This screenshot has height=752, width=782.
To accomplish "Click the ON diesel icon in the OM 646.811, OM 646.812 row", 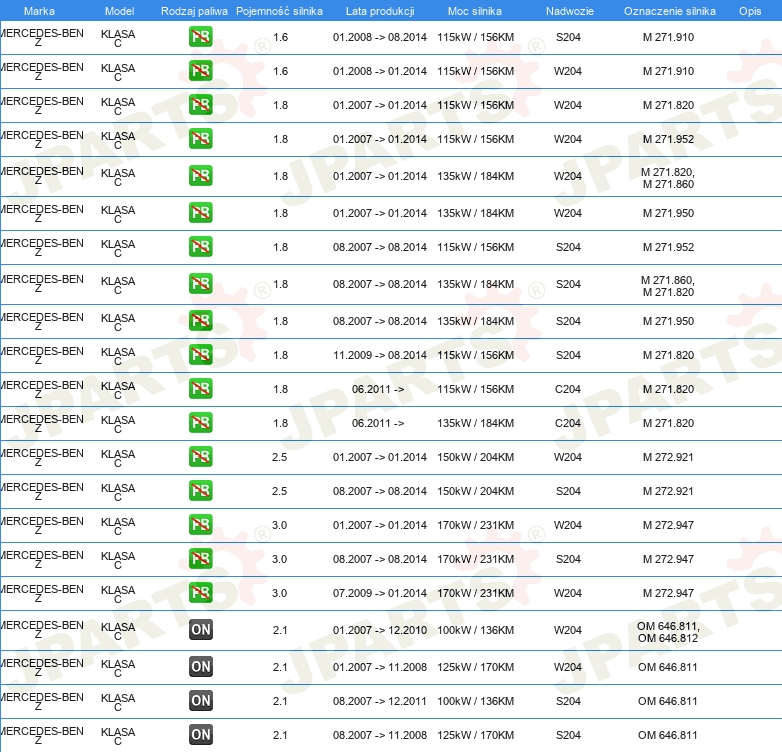I will tap(200, 630).
